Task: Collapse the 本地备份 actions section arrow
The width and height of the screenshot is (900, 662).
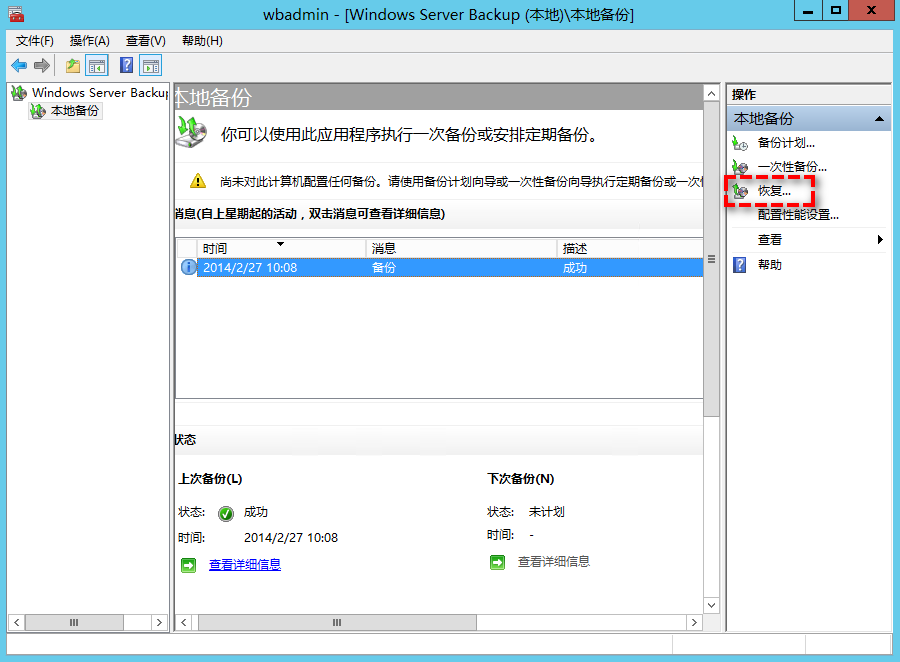Action: (x=878, y=119)
